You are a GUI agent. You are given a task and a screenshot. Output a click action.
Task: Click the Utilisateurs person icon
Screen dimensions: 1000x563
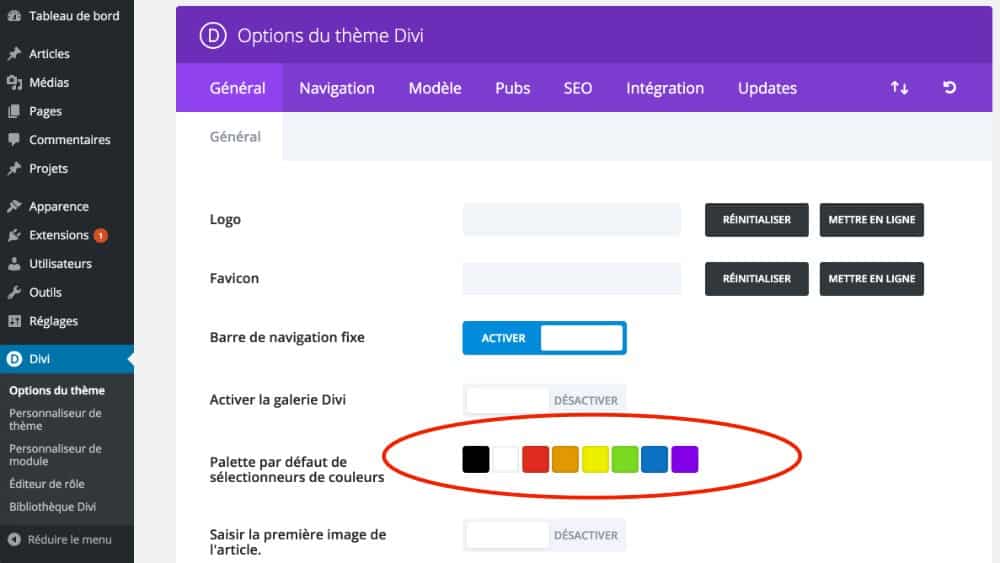(x=14, y=263)
